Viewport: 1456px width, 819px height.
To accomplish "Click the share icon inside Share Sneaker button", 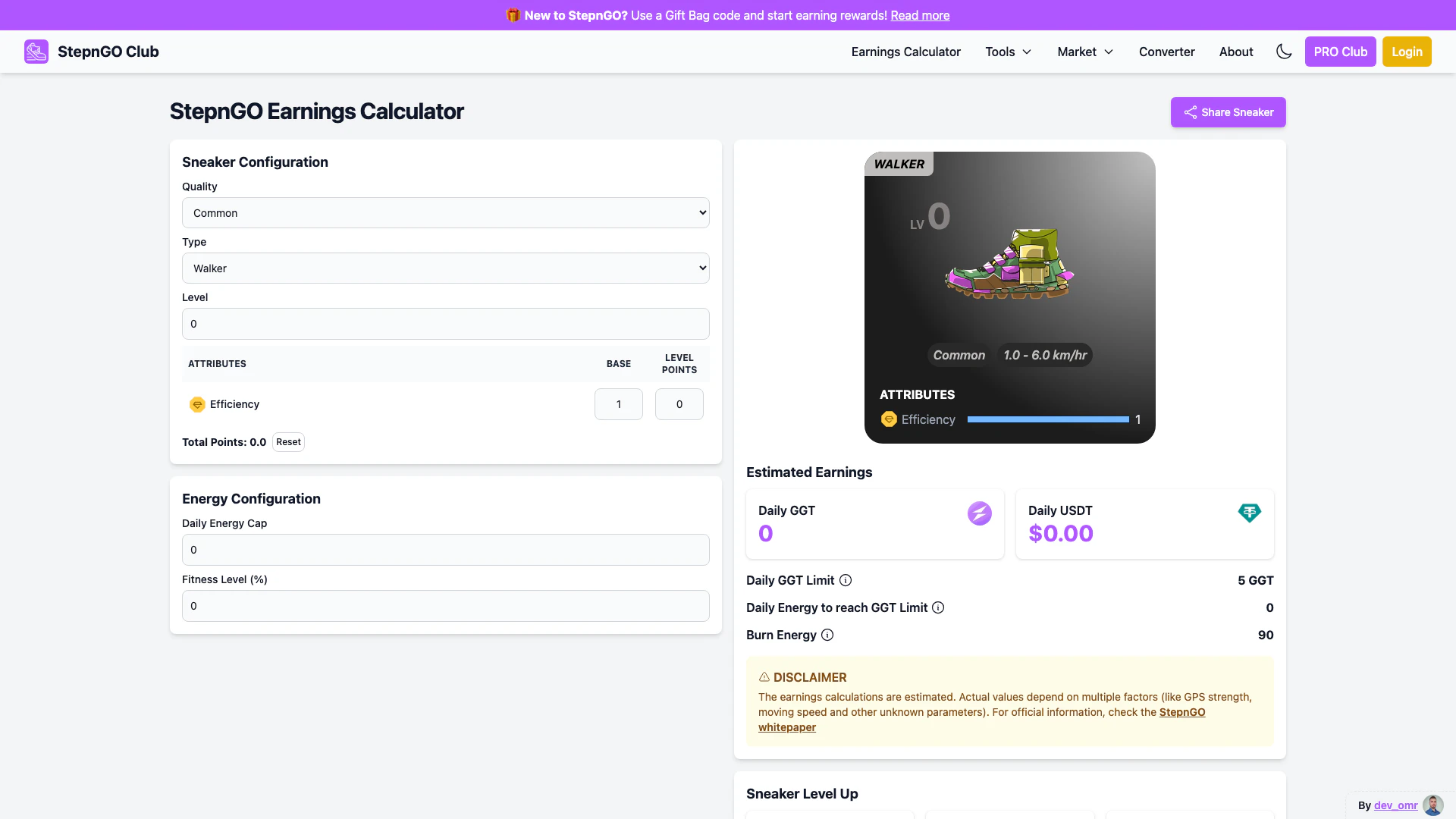I will tap(1191, 112).
